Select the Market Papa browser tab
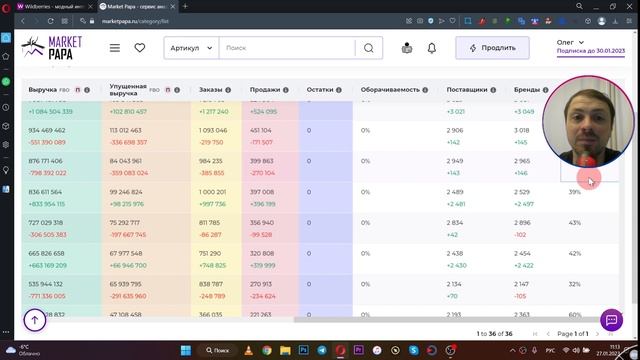 [x=138, y=7]
